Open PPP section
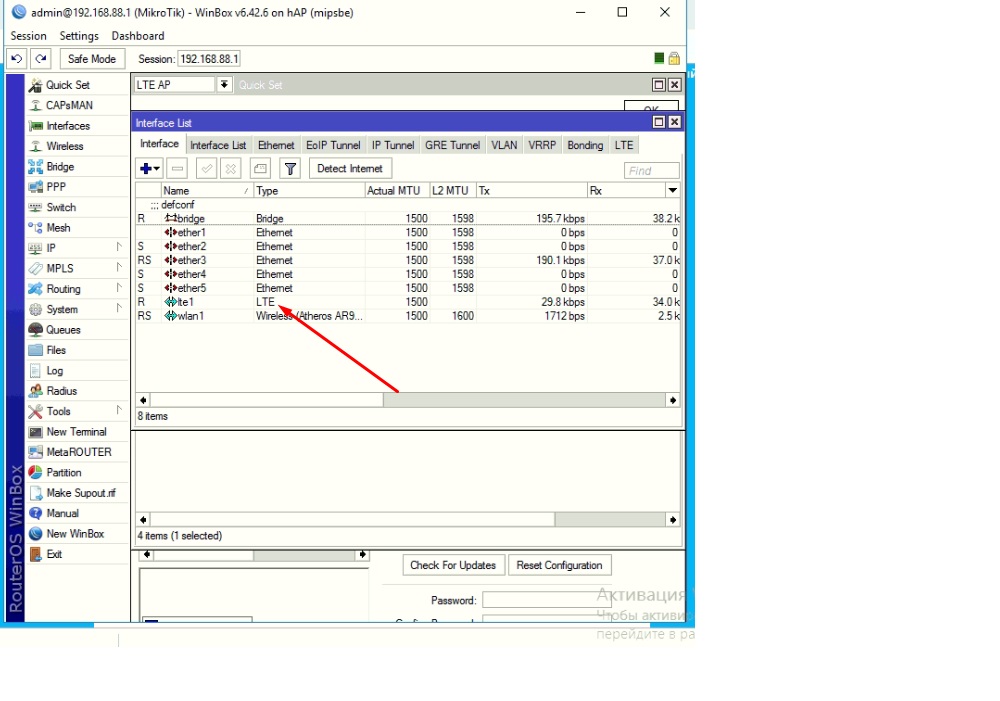The image size is (1000, 701). point(55,187)
